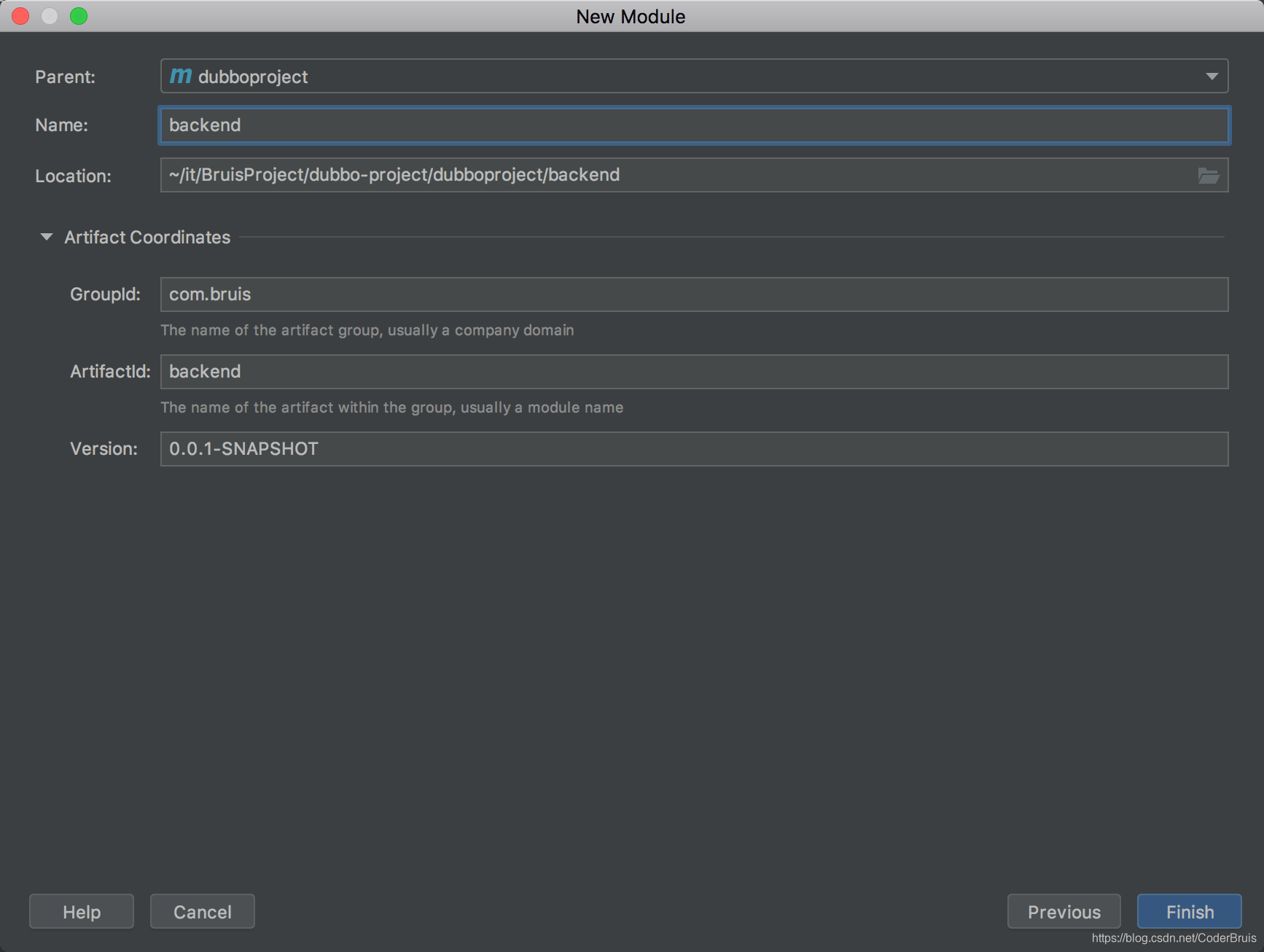The width and height of the screenshot is (1264, 952).
Task: Browse for location with folder icon
Action: 1209,176
